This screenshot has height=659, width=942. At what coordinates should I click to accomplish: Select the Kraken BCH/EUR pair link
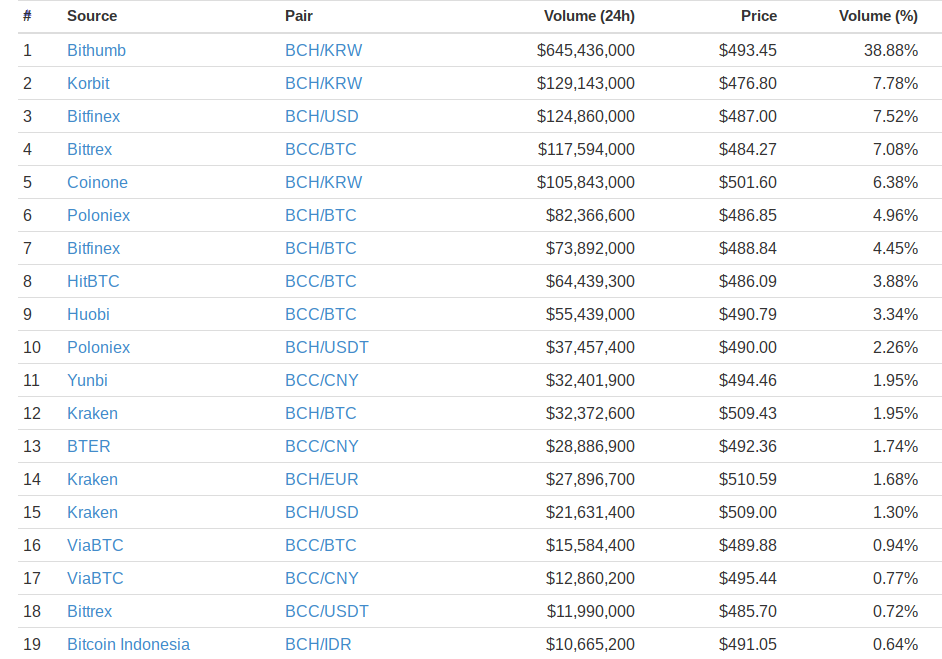click(x=321, y=480)
